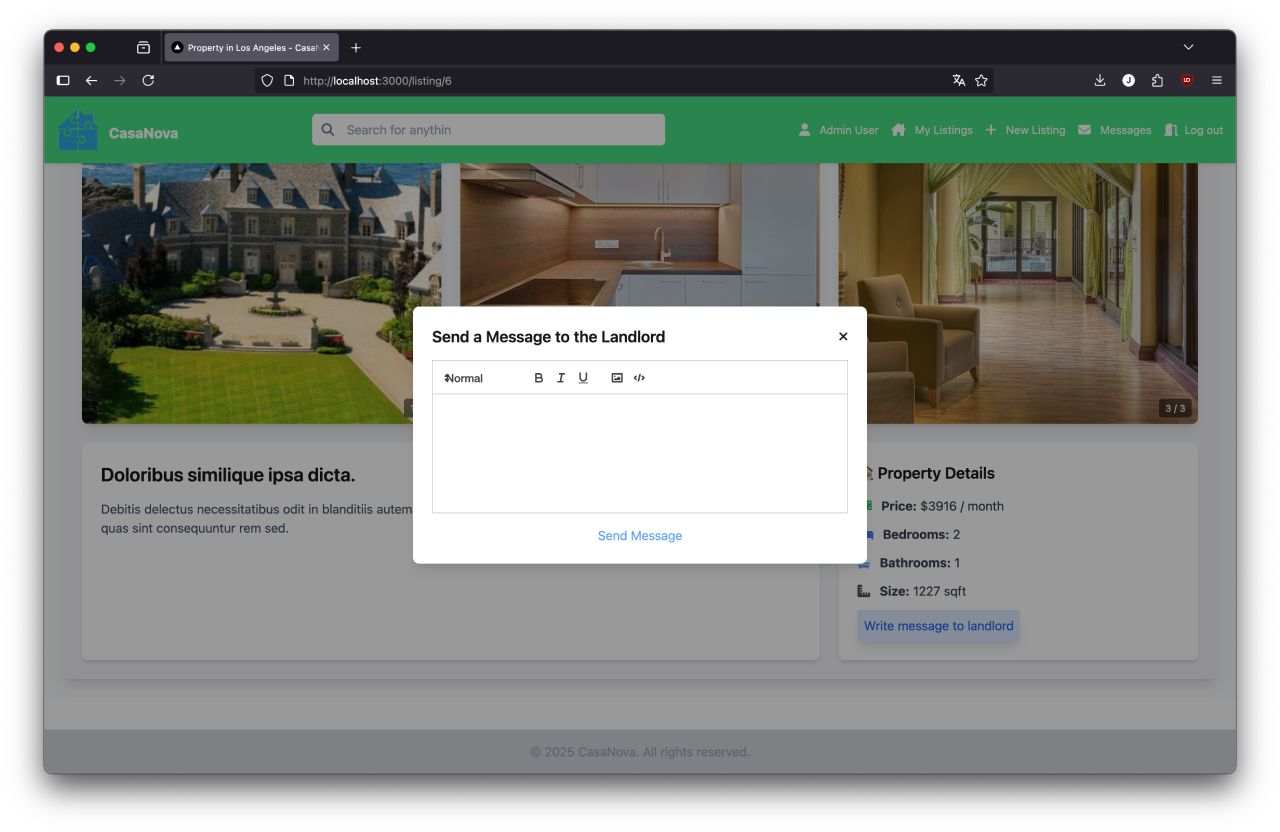Viewport: 1280px width, 832px height.
Task: Open the New Listing page
Action: pyautogui.click(x=1025, y=130)
